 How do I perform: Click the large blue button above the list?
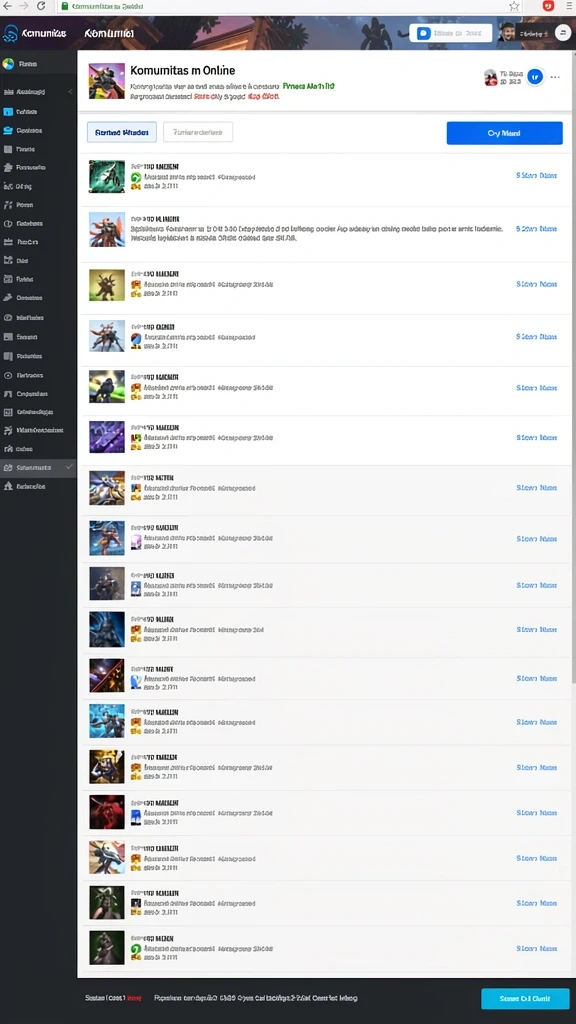click(x=504, y=133)
